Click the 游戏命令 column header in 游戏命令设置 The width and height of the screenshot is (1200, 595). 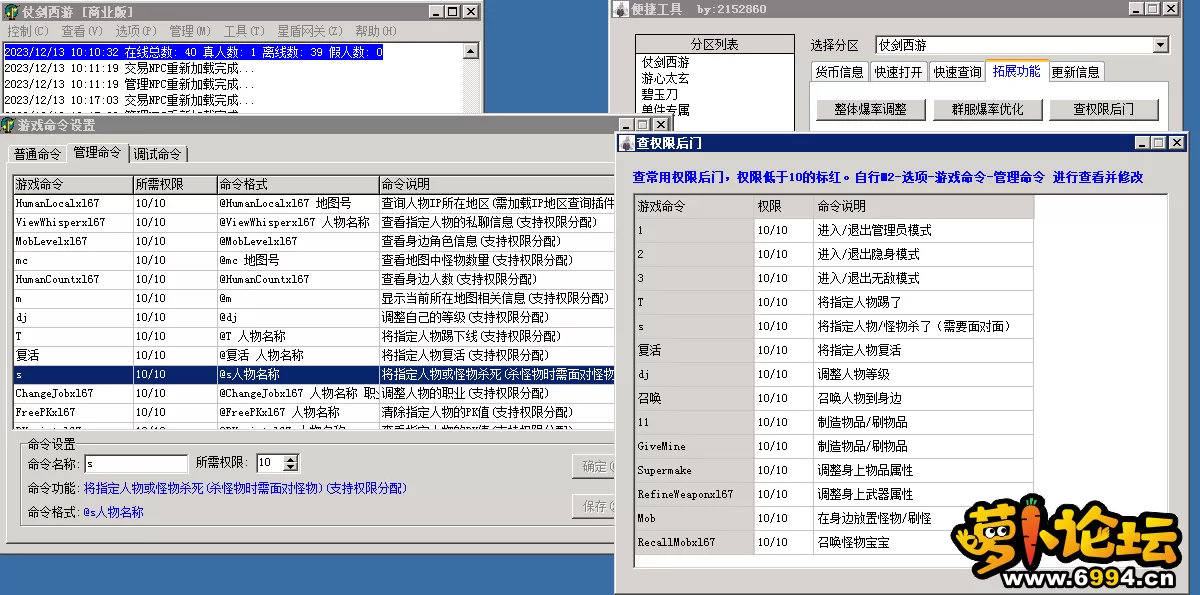pos(73,185)
